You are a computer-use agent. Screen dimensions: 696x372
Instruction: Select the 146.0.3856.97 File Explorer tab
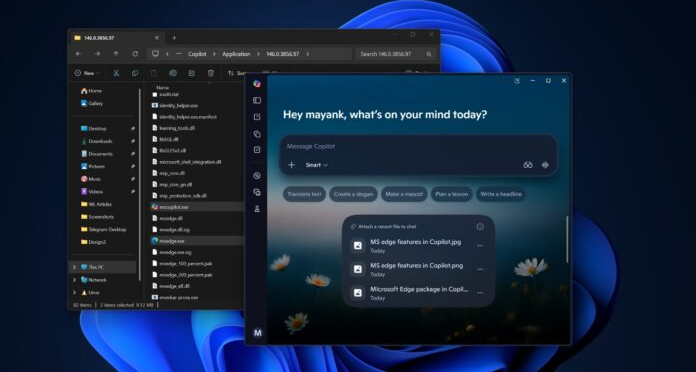coord(118,38)
